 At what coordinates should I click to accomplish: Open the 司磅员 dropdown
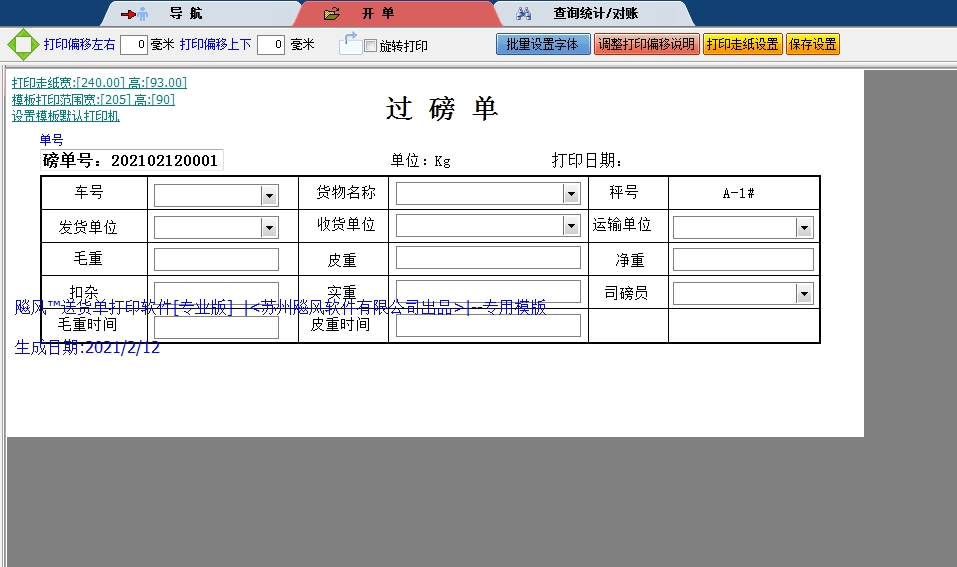(x=804, y=293)
